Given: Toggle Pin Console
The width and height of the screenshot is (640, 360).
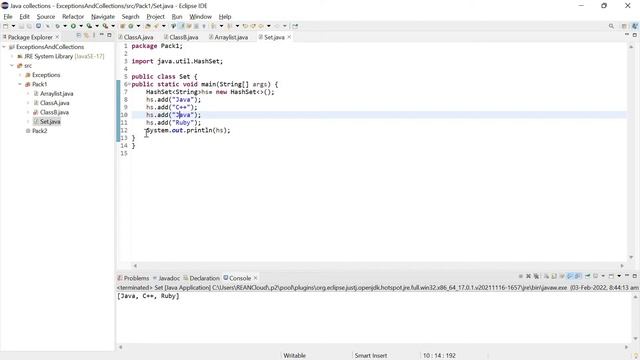Looking at the screenshot, I should [x=587, y=276].
